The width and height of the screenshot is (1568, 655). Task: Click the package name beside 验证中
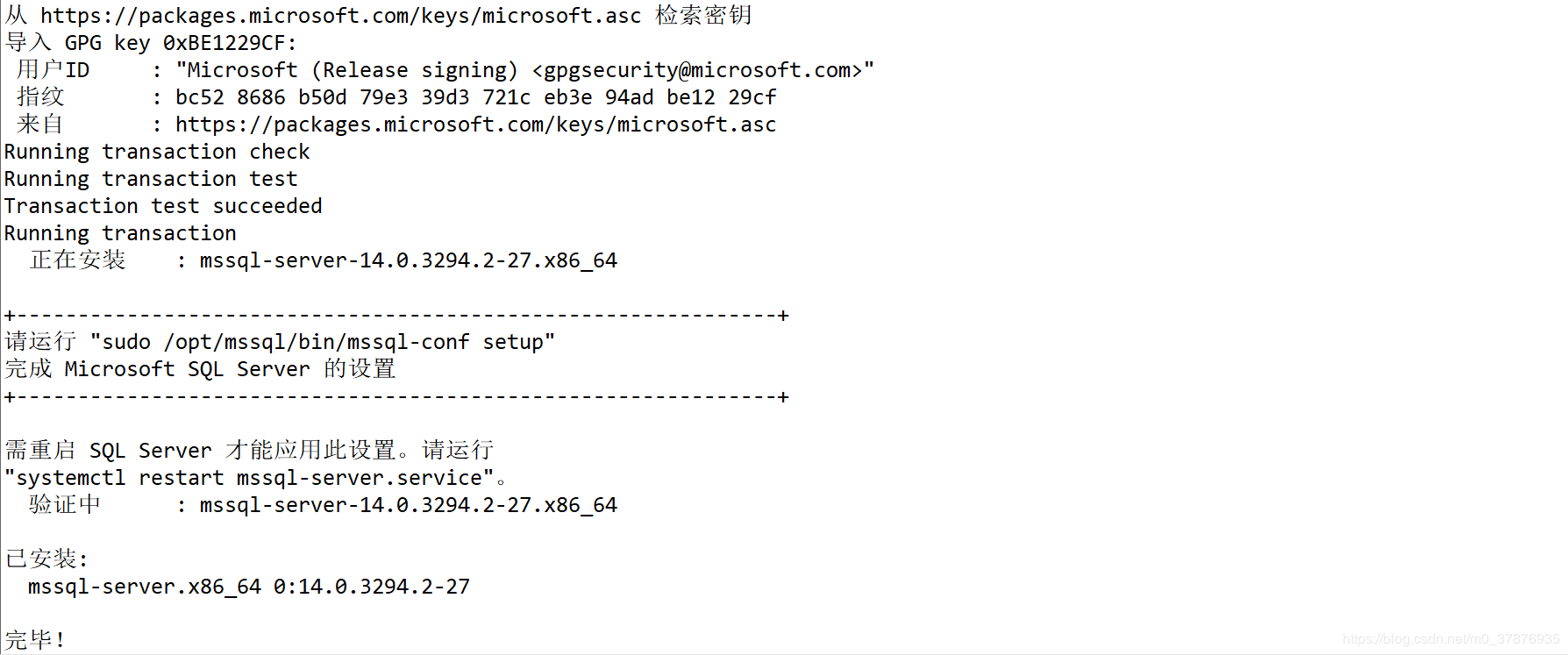pyautogui.click(x=408, y=505)
